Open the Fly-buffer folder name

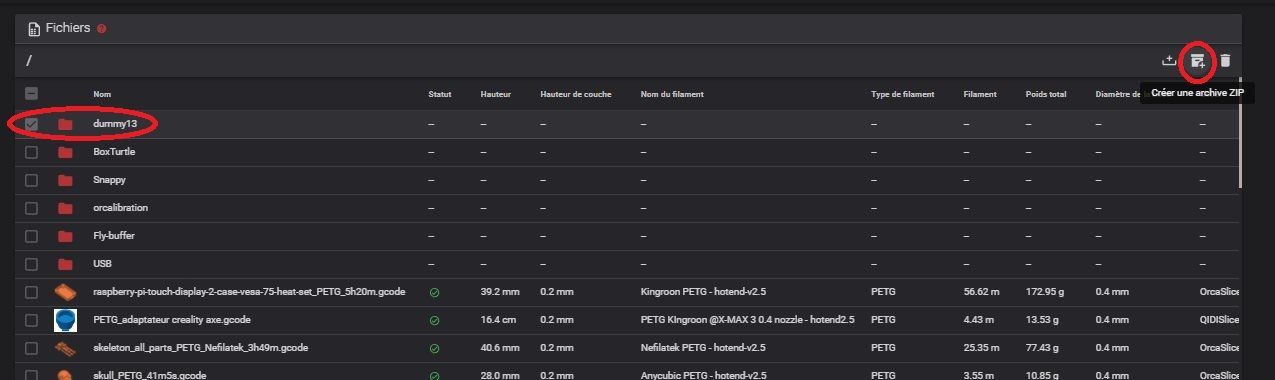(x=113, y=236)
